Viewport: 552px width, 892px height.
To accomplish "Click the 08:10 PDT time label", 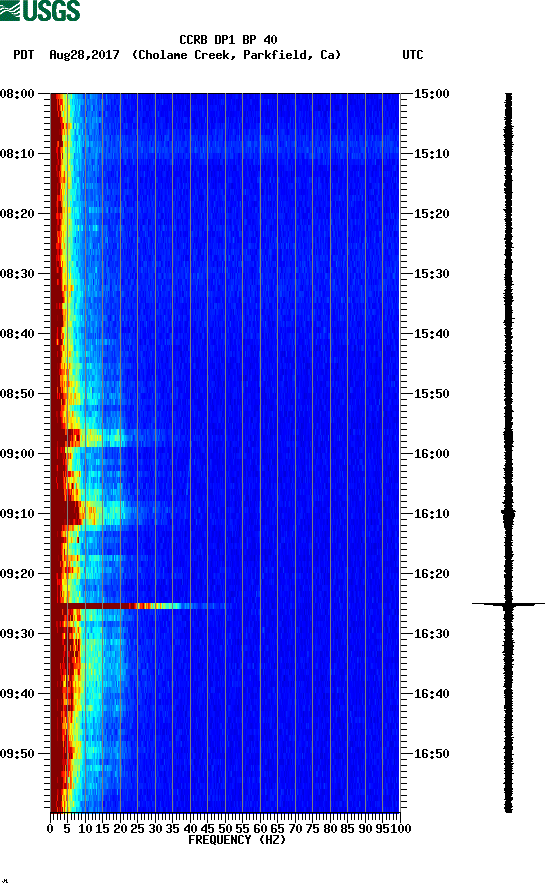I will pyautogui.click(x=18, y=154).
